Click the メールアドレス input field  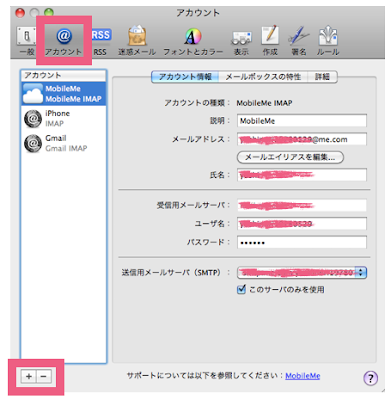[x=302, y=139]
